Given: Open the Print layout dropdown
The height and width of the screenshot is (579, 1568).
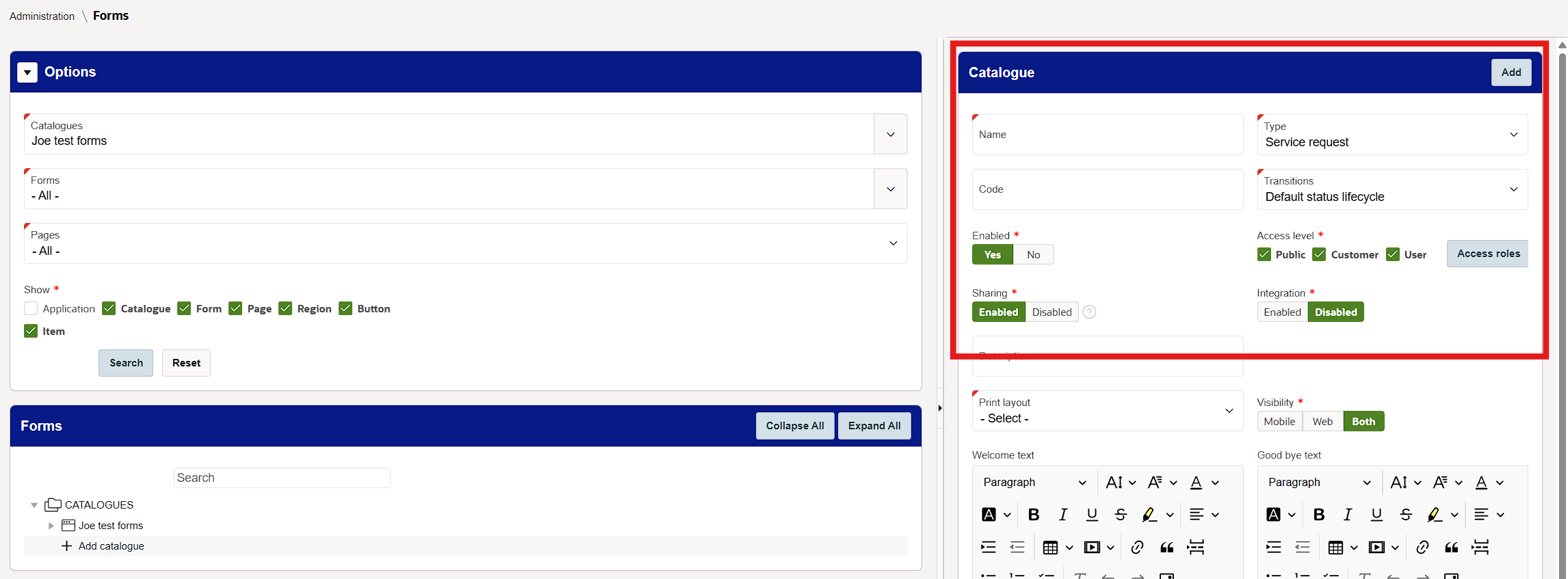Looking at the screenshot, I should (x=1107, y=411).
